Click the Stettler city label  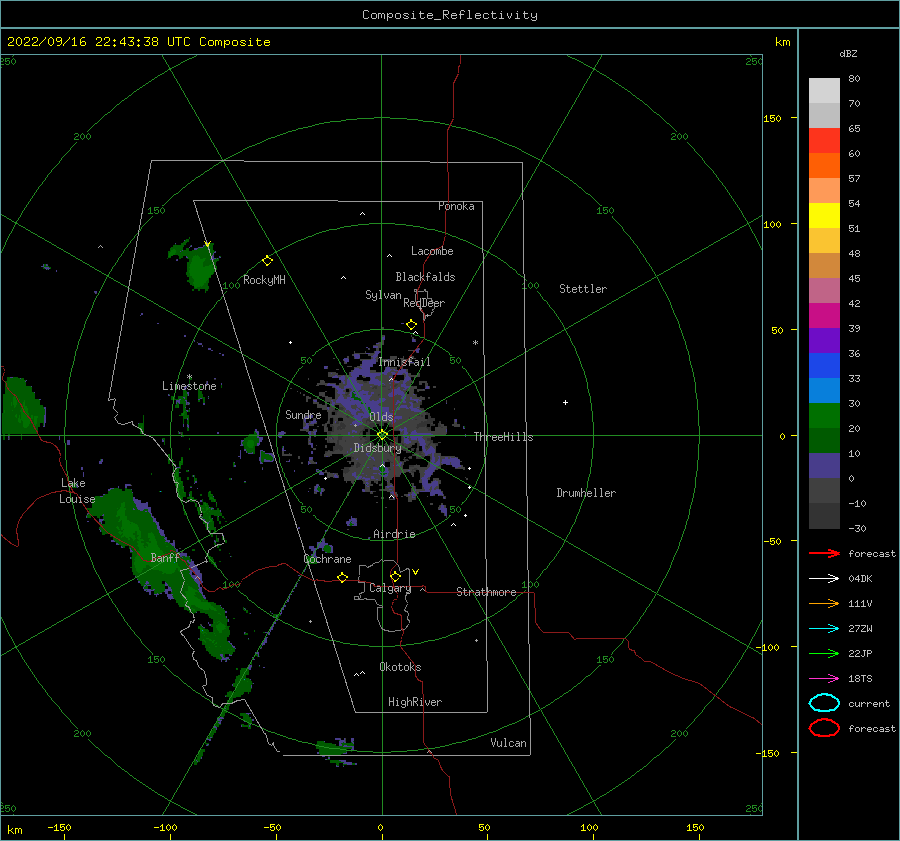coord(583,289)
